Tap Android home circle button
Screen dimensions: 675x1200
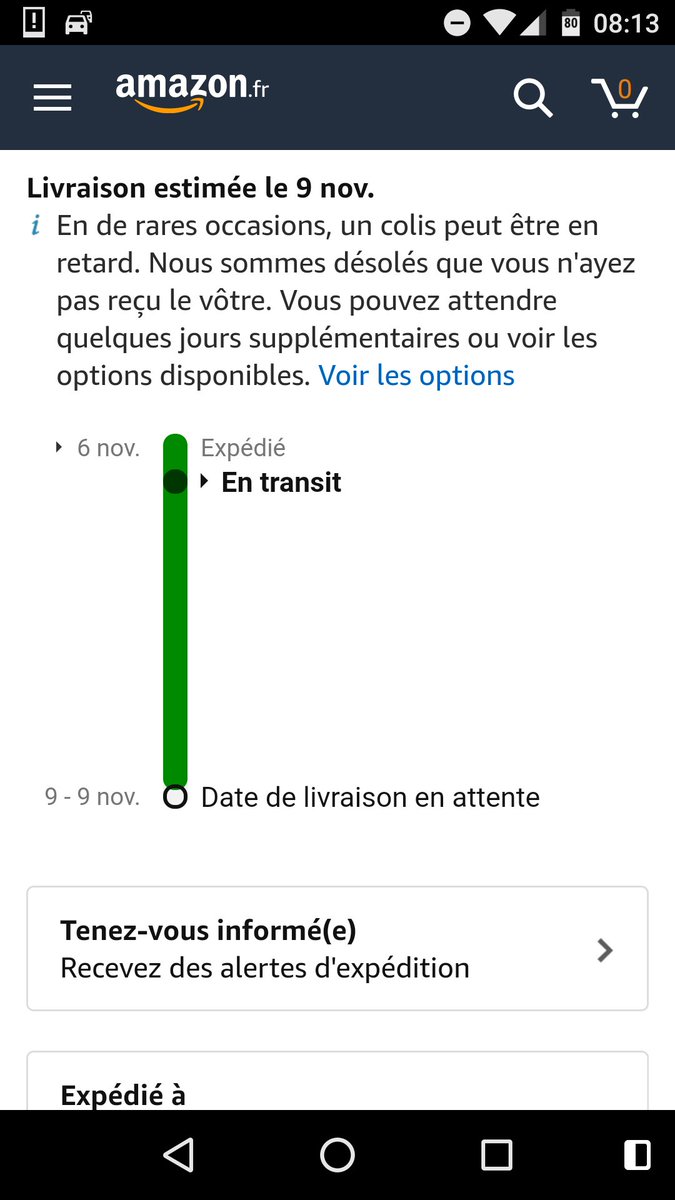click(x=337, y=1155)
